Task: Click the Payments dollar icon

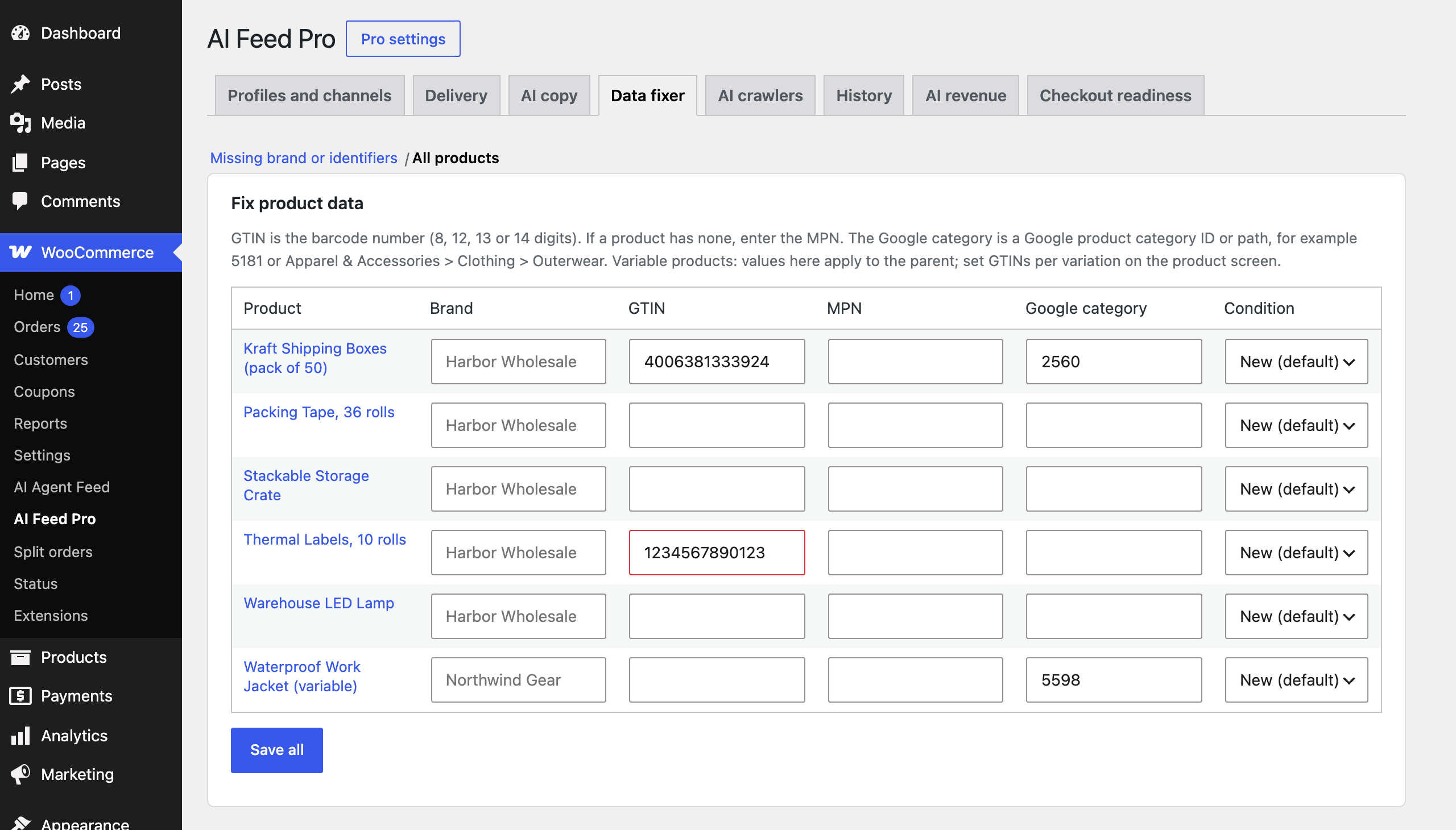Action: (20, 696)
